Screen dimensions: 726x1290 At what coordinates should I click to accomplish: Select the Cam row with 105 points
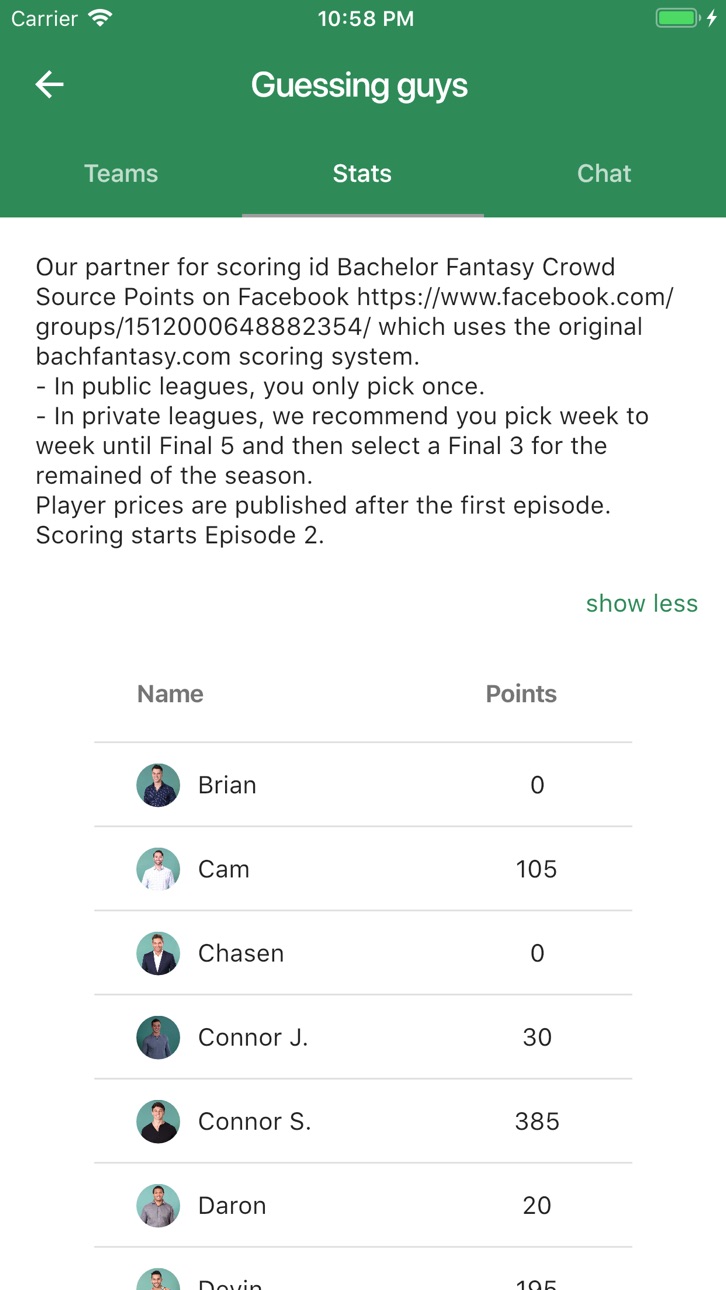363,869
